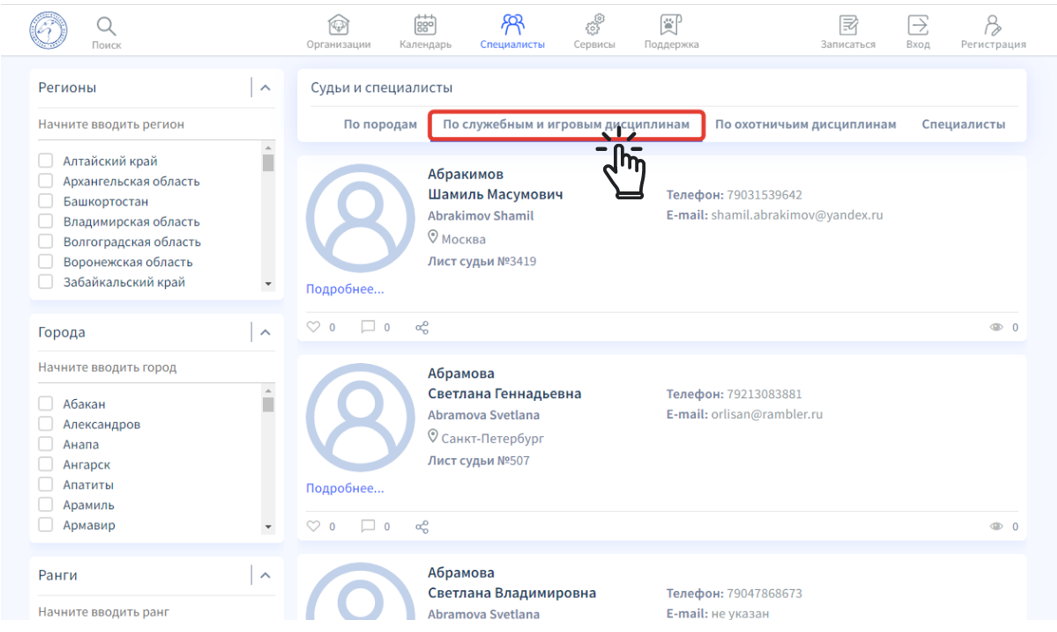Share Абрамова Светлана Геннадьевна's card

pyautogui.click(x=422, y=526)
